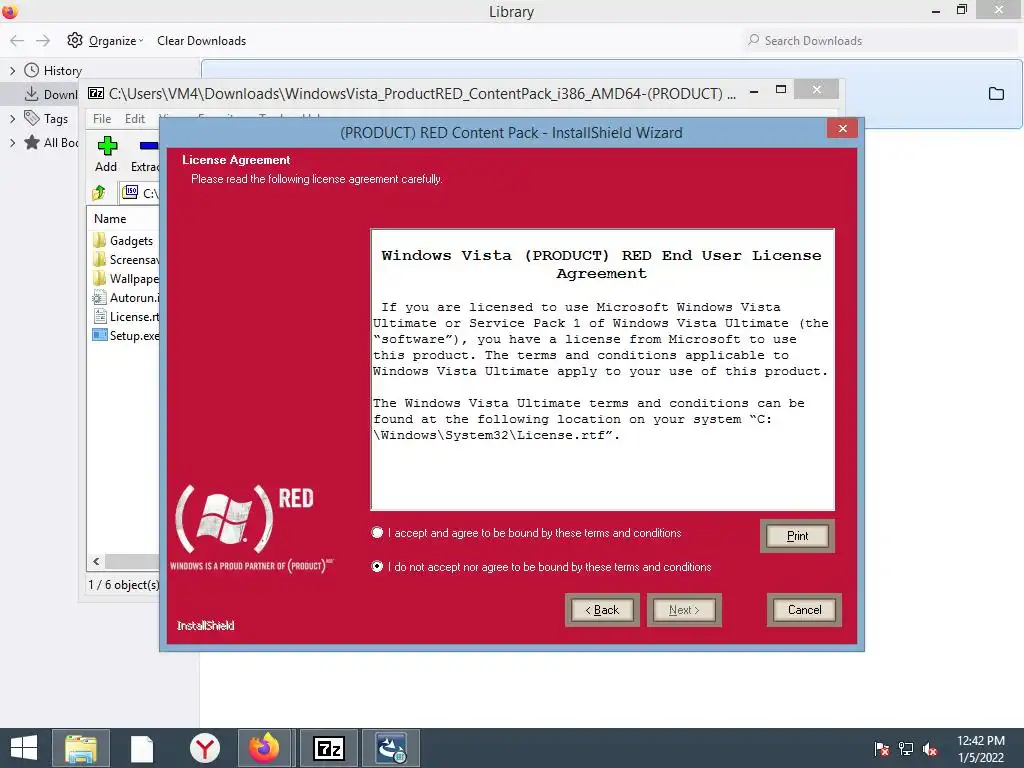Viewport: 1024px width, 768px height.
Task: Click the Library forward arrow
Action: [x=43, y=40]
